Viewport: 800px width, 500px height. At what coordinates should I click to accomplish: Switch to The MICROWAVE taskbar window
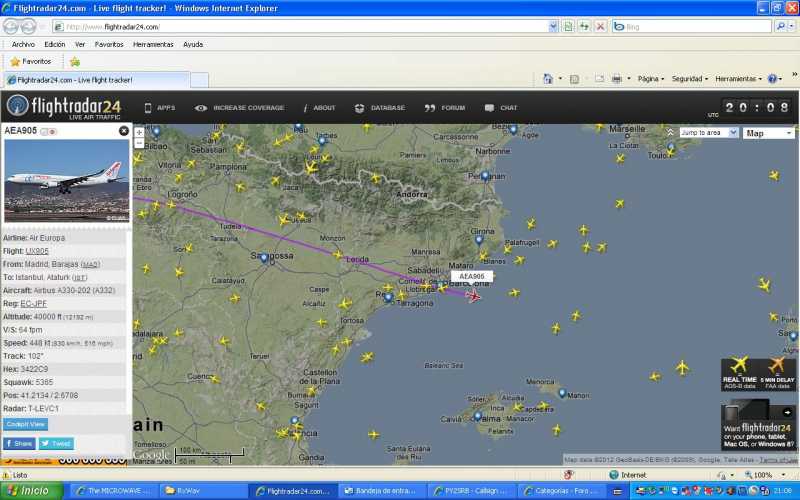tap(113, 491)
